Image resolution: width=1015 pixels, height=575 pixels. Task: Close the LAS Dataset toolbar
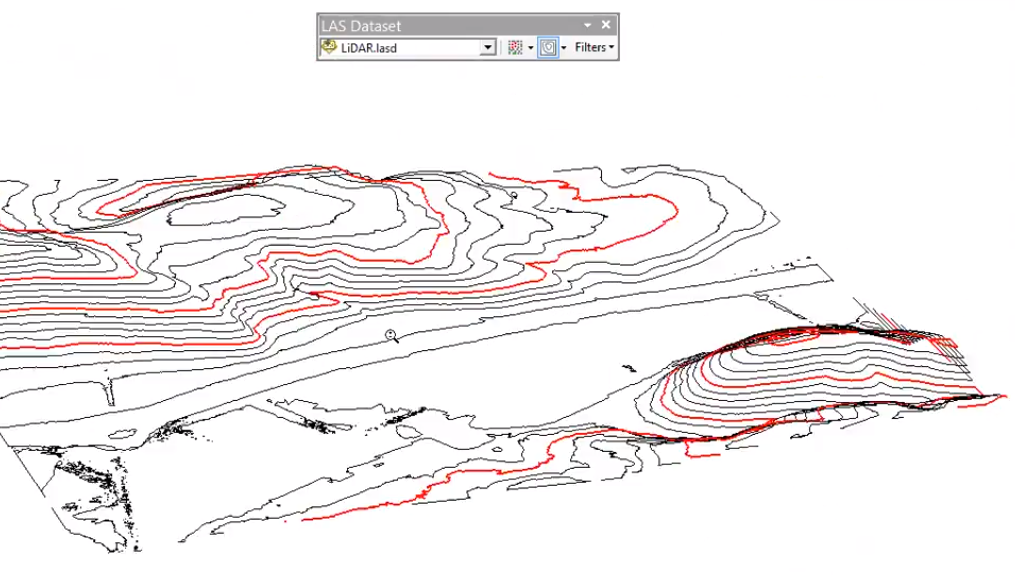coord(606,25)
